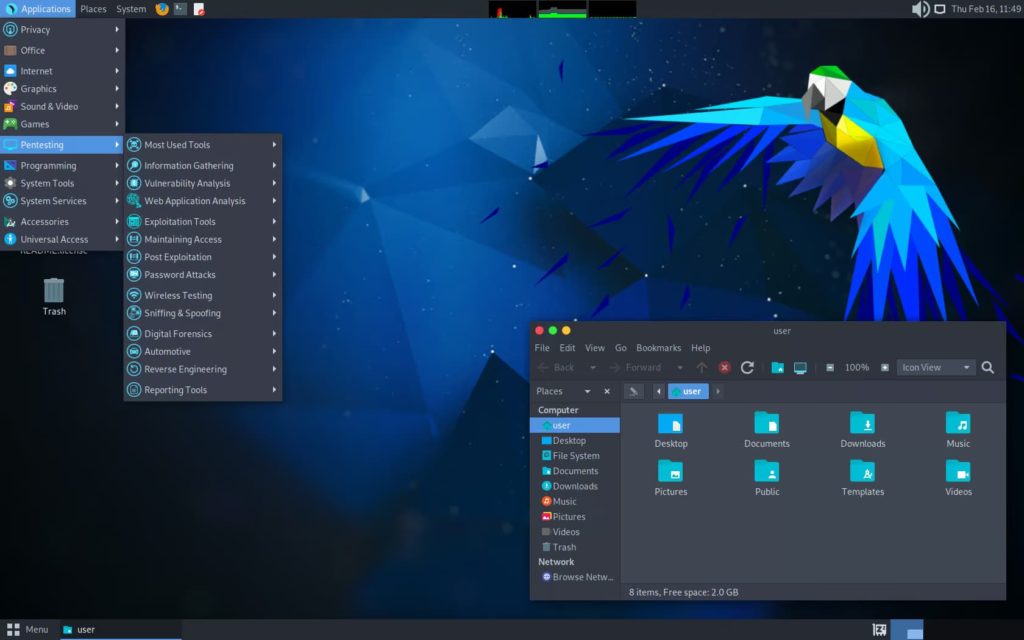The image size is (1024, 640).
Task: Open the Documents folder thumbnail
Action: coord(766,426)
